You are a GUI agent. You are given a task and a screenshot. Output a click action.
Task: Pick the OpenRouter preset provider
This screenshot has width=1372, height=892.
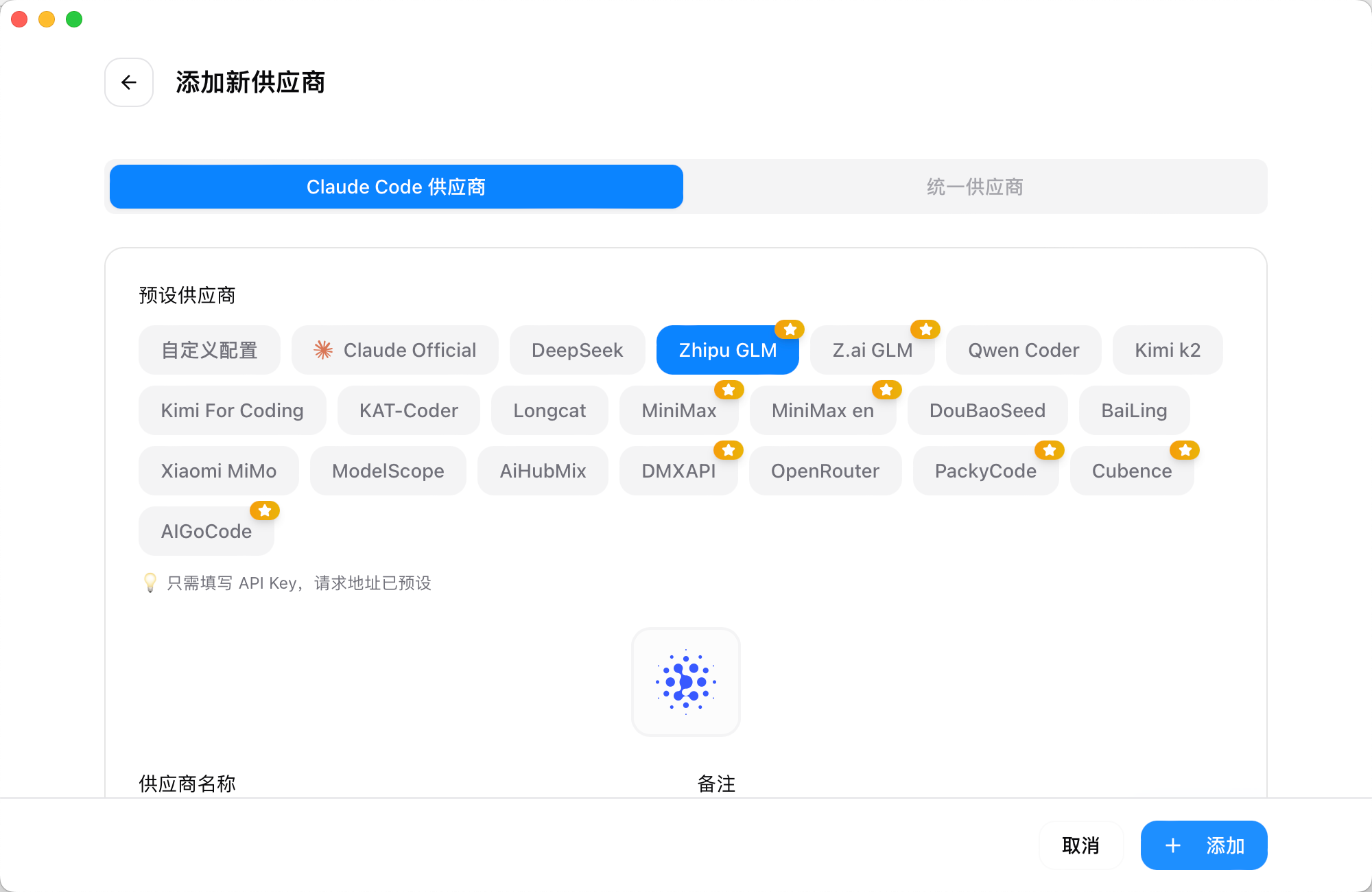(825, 471)
